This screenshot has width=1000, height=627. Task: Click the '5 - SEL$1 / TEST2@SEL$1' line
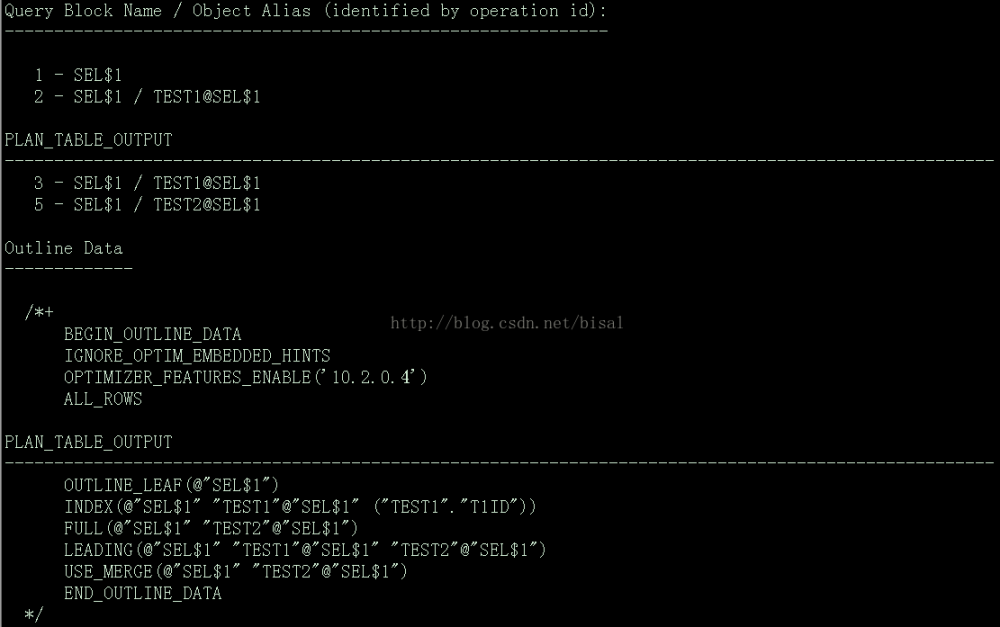point(147,205)
